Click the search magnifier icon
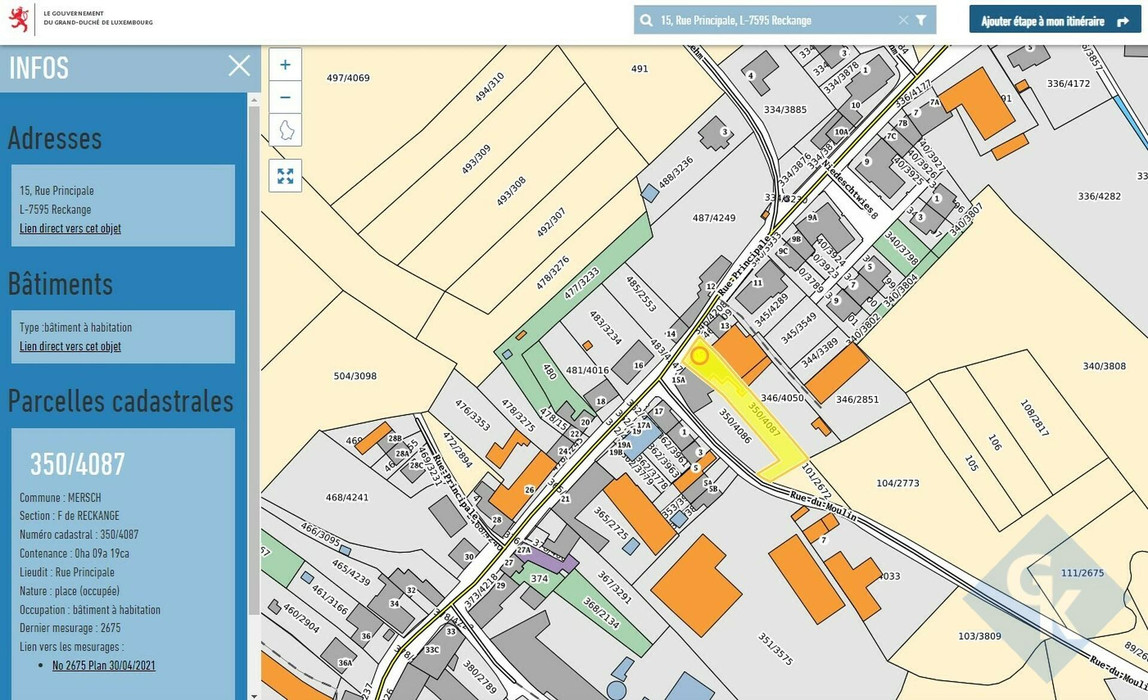This screenshot has width=1148, height=700. click(647, 20)
